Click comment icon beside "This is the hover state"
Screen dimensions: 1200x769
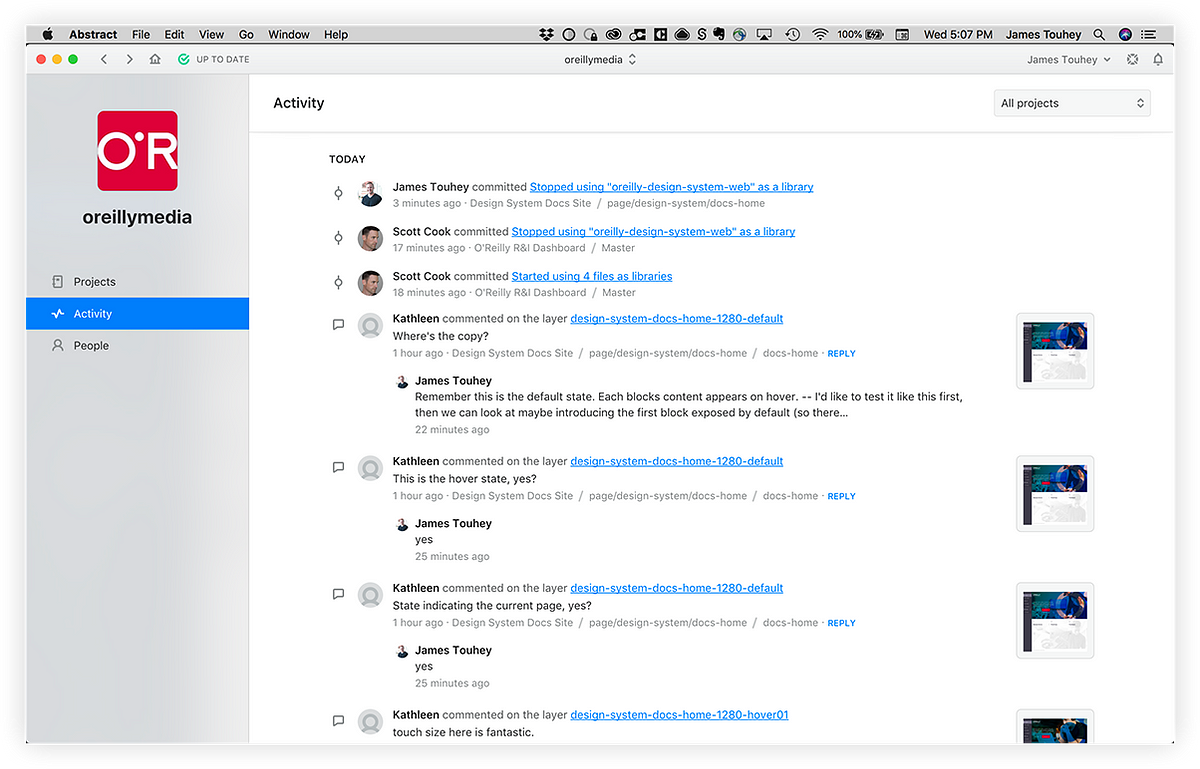click(338, 467)
